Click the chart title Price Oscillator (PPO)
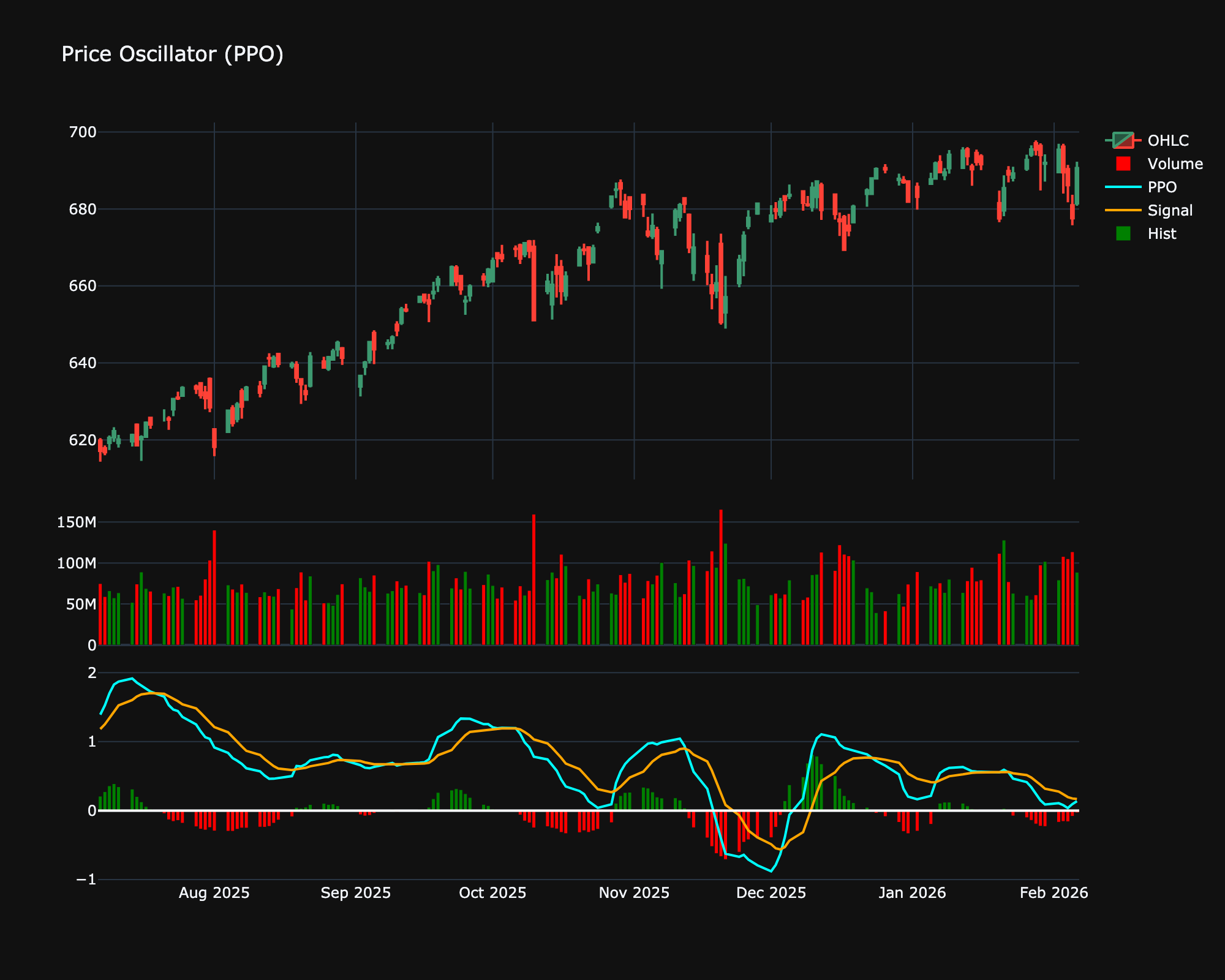1225x980 pixels. [173, 55]
